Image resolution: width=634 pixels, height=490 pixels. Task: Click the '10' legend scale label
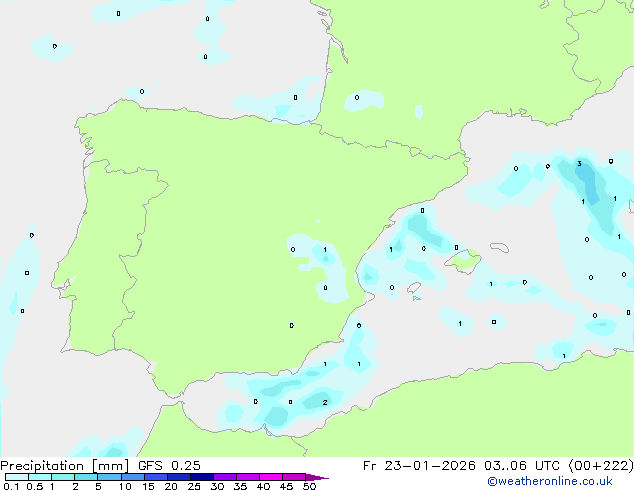(125, 486)
